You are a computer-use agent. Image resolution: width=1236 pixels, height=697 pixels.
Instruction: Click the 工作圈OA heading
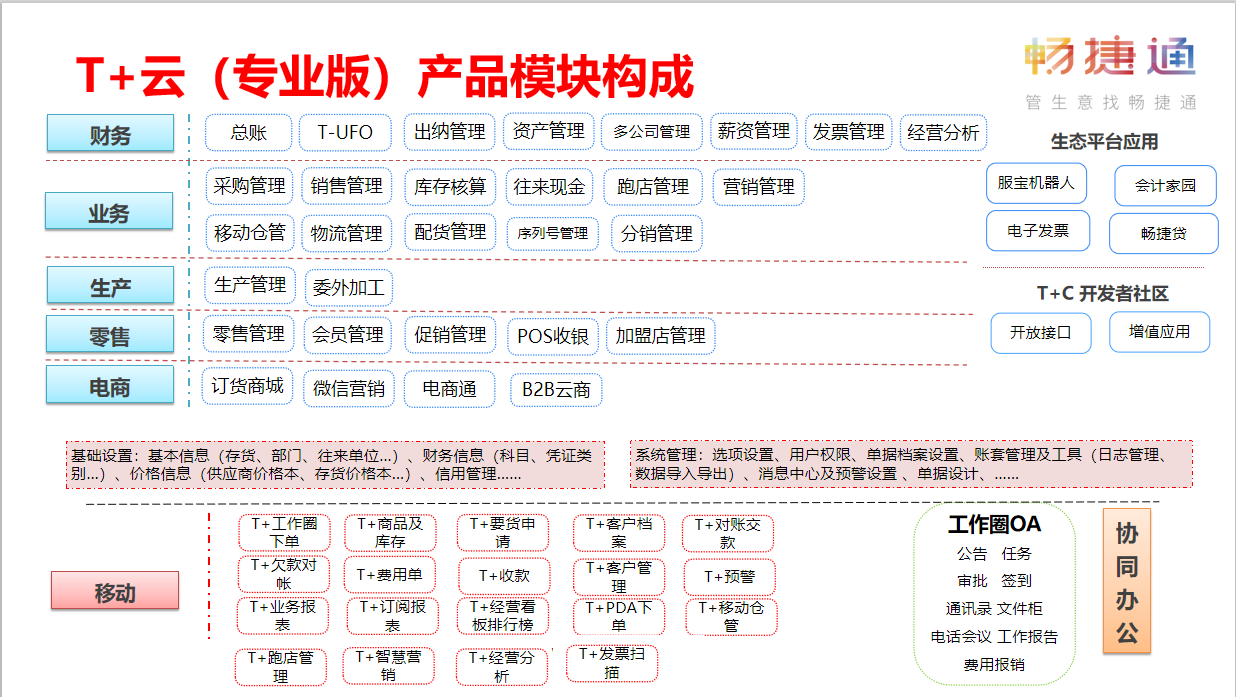994,525
